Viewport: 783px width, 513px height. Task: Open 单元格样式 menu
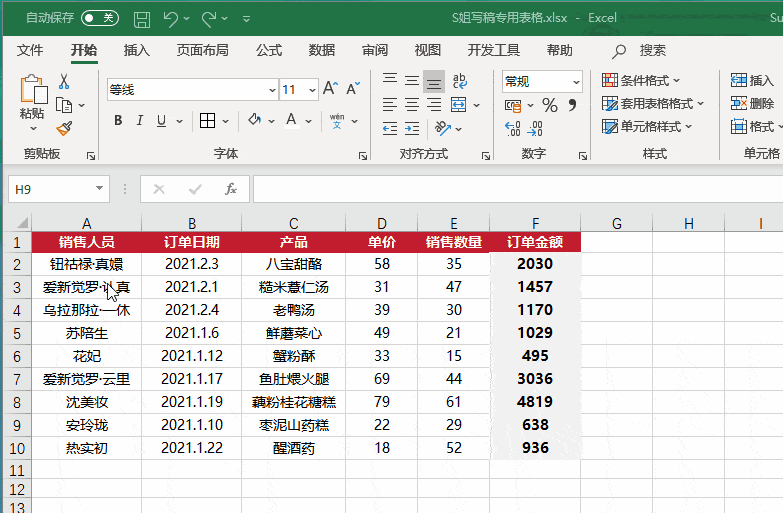[647, 126]
